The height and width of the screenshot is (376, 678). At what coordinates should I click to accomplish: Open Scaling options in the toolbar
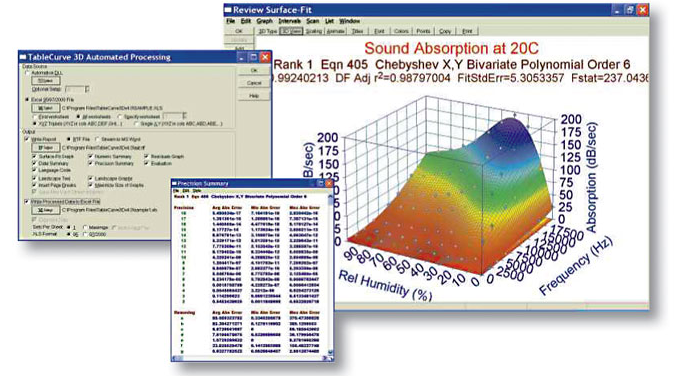[314, 31]
